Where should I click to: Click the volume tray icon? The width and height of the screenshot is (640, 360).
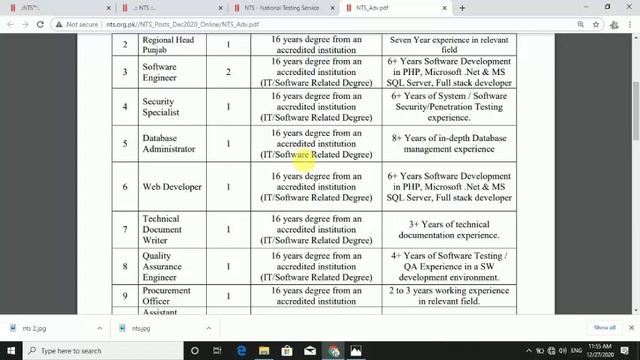point(563,351)
